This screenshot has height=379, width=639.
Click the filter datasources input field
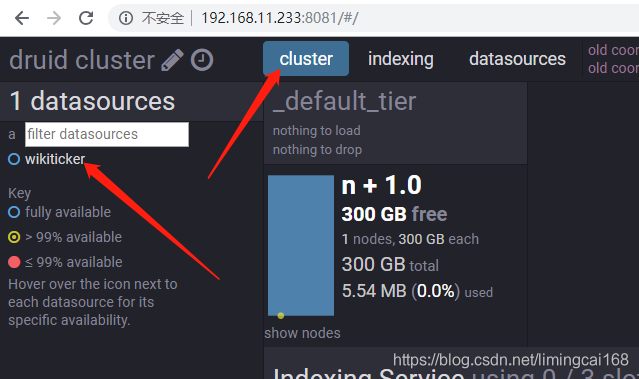pos(107,134)
